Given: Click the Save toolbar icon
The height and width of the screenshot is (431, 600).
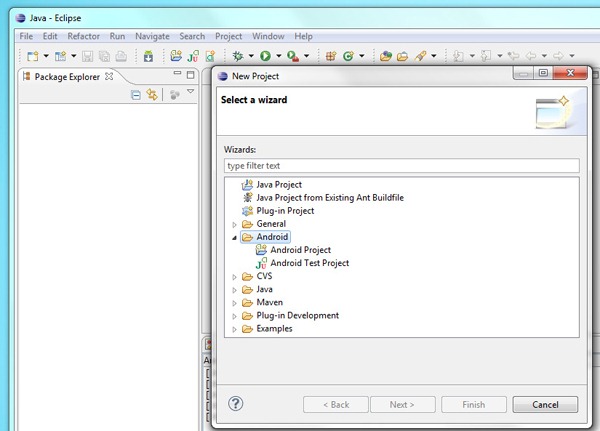Looking at the screenshot, I should tap(88, 56).
